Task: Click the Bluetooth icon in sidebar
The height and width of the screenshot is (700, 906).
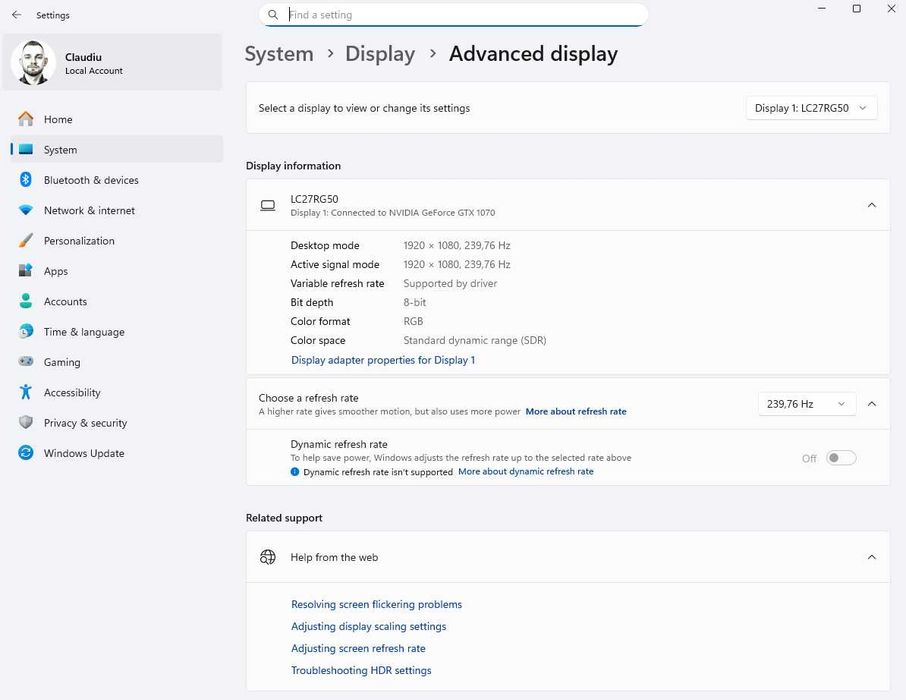Action: [25, 180]
